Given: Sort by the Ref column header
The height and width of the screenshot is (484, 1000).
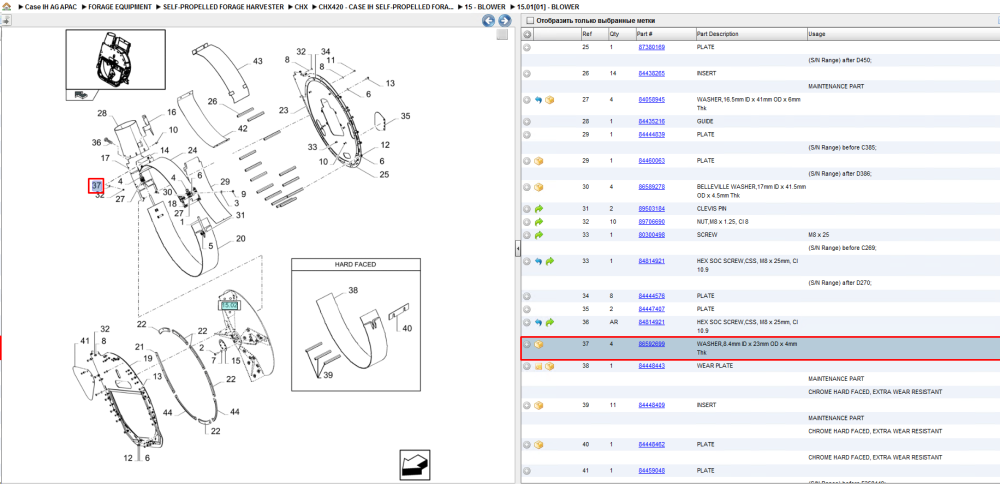Looking at the screenshot, I should tap(587, 34).
